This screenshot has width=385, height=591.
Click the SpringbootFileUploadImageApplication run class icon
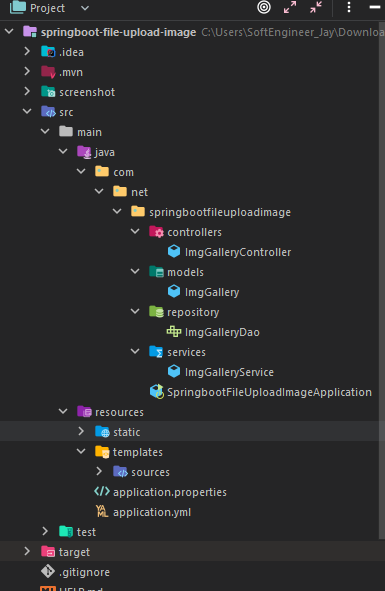(x=156, y=392)
